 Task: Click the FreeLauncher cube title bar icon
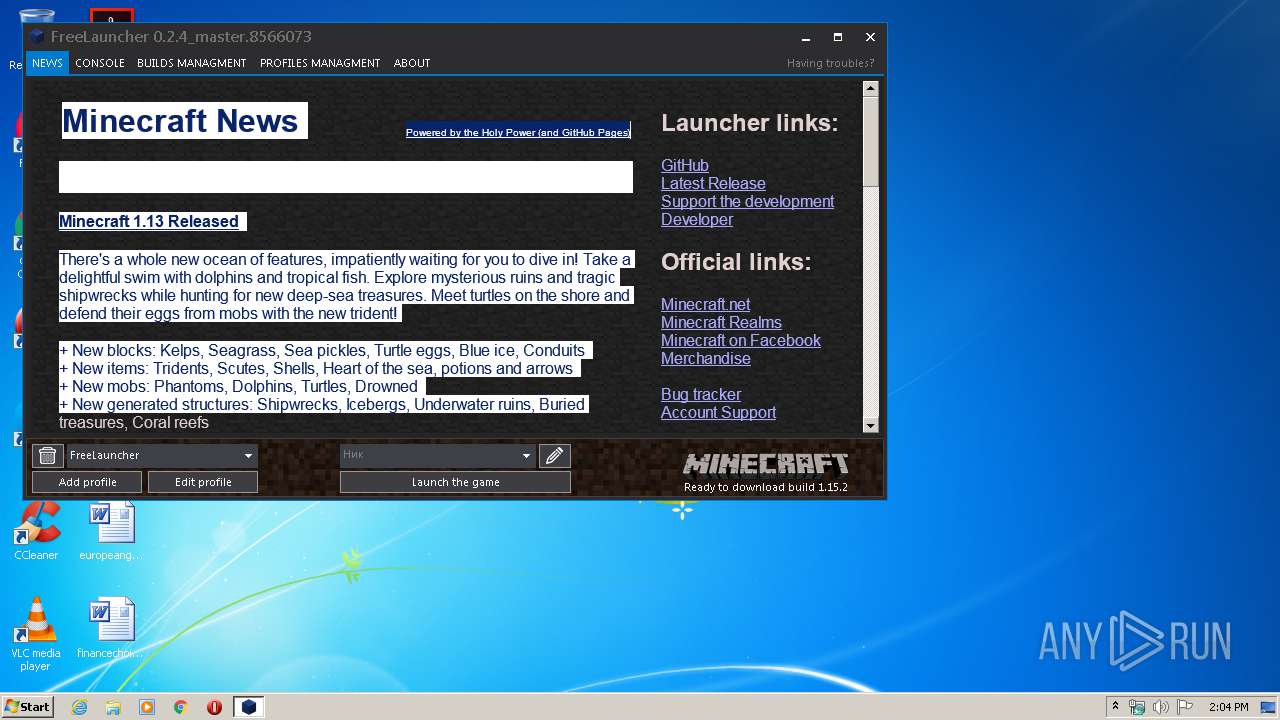[37, 37]
